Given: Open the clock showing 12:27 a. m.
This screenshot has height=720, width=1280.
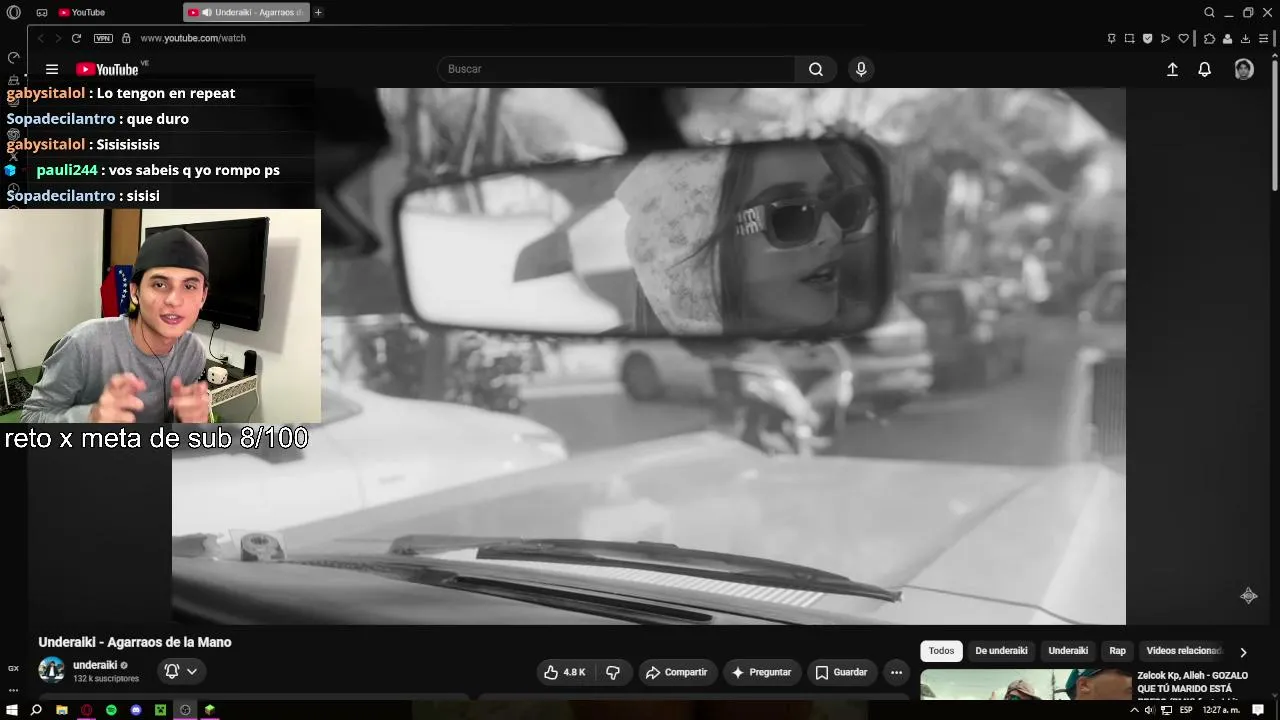Looking at the screenshot, I should click(x=1219, y=710).
